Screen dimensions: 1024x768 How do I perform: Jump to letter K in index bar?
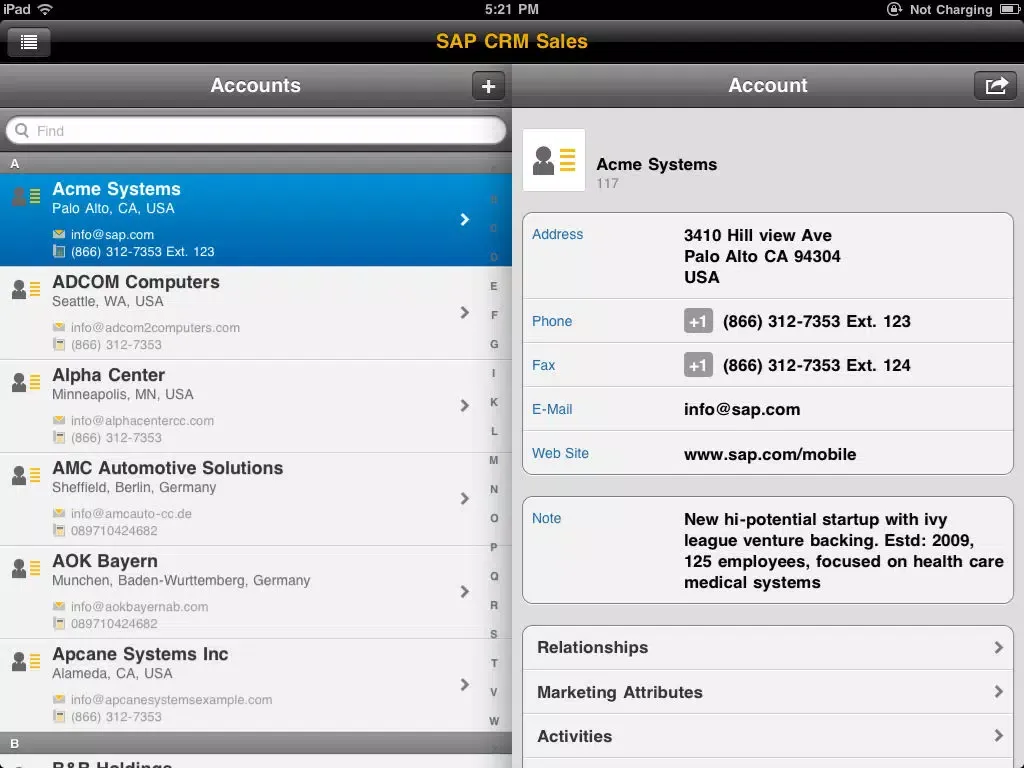point(494,402)
